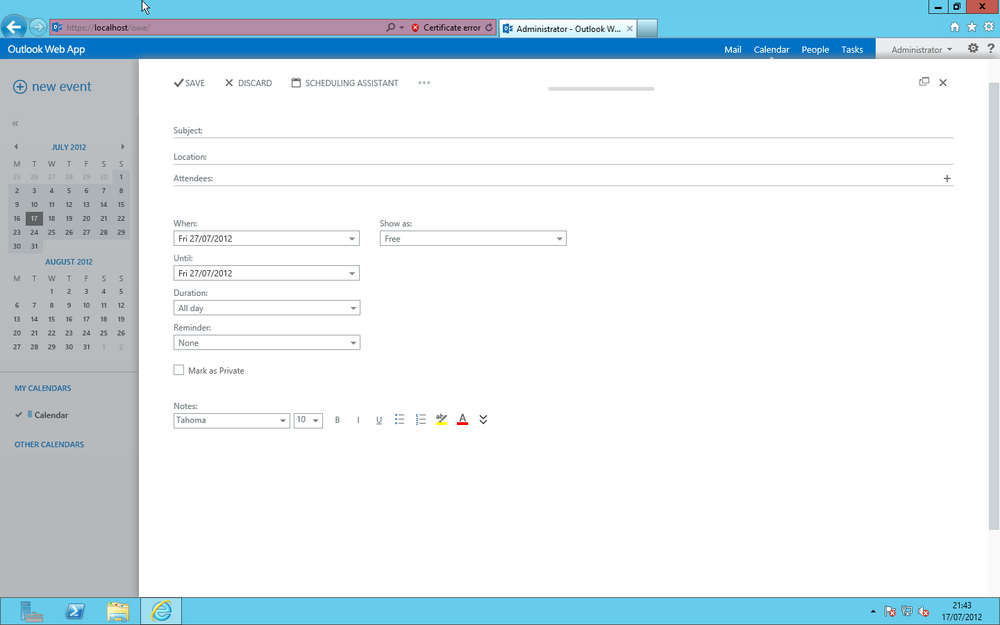Image resolution: width=1000 pixels, height=625 pixels.
Task: Toggle underline formatting in notes
Action: tap(379, 420)
